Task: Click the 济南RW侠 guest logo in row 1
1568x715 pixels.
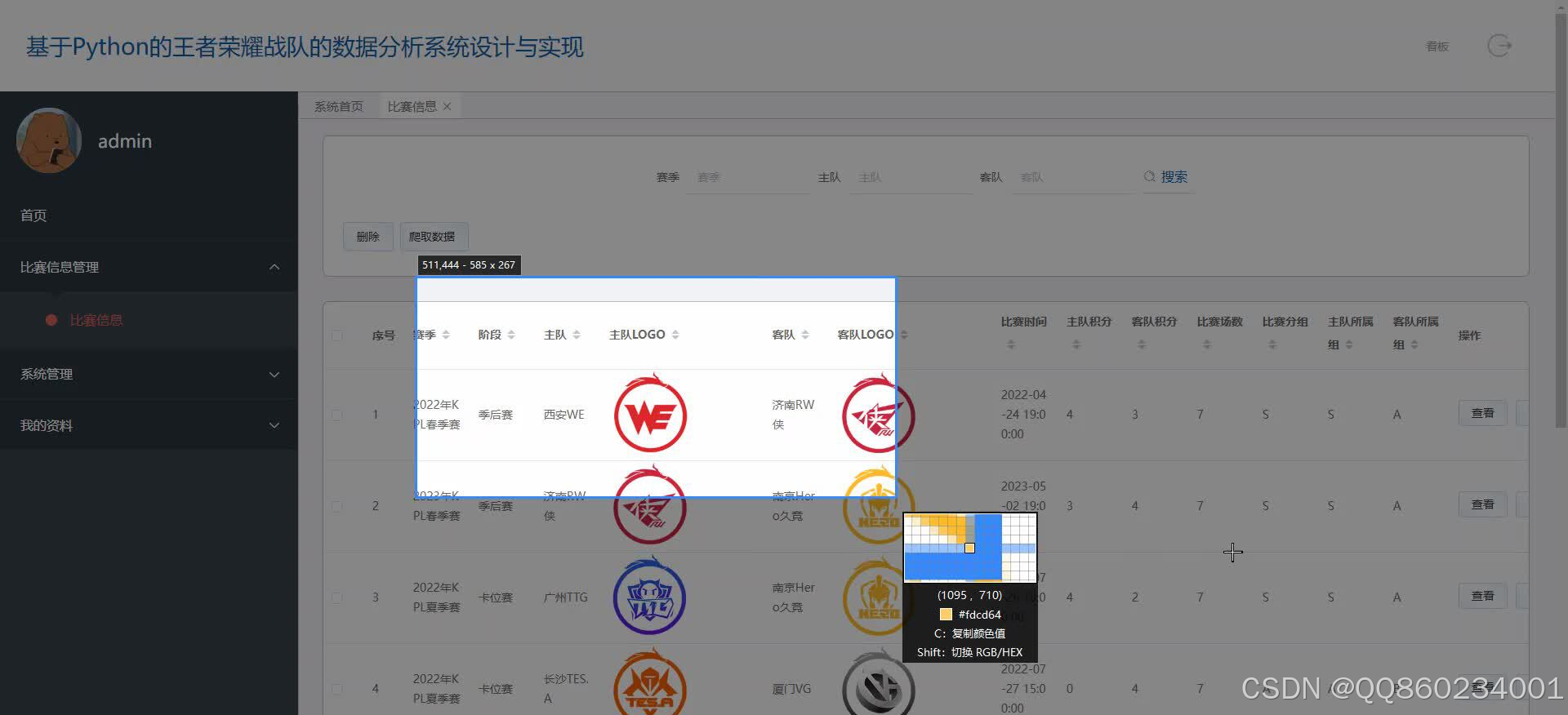Action: [x=879, y=414]
